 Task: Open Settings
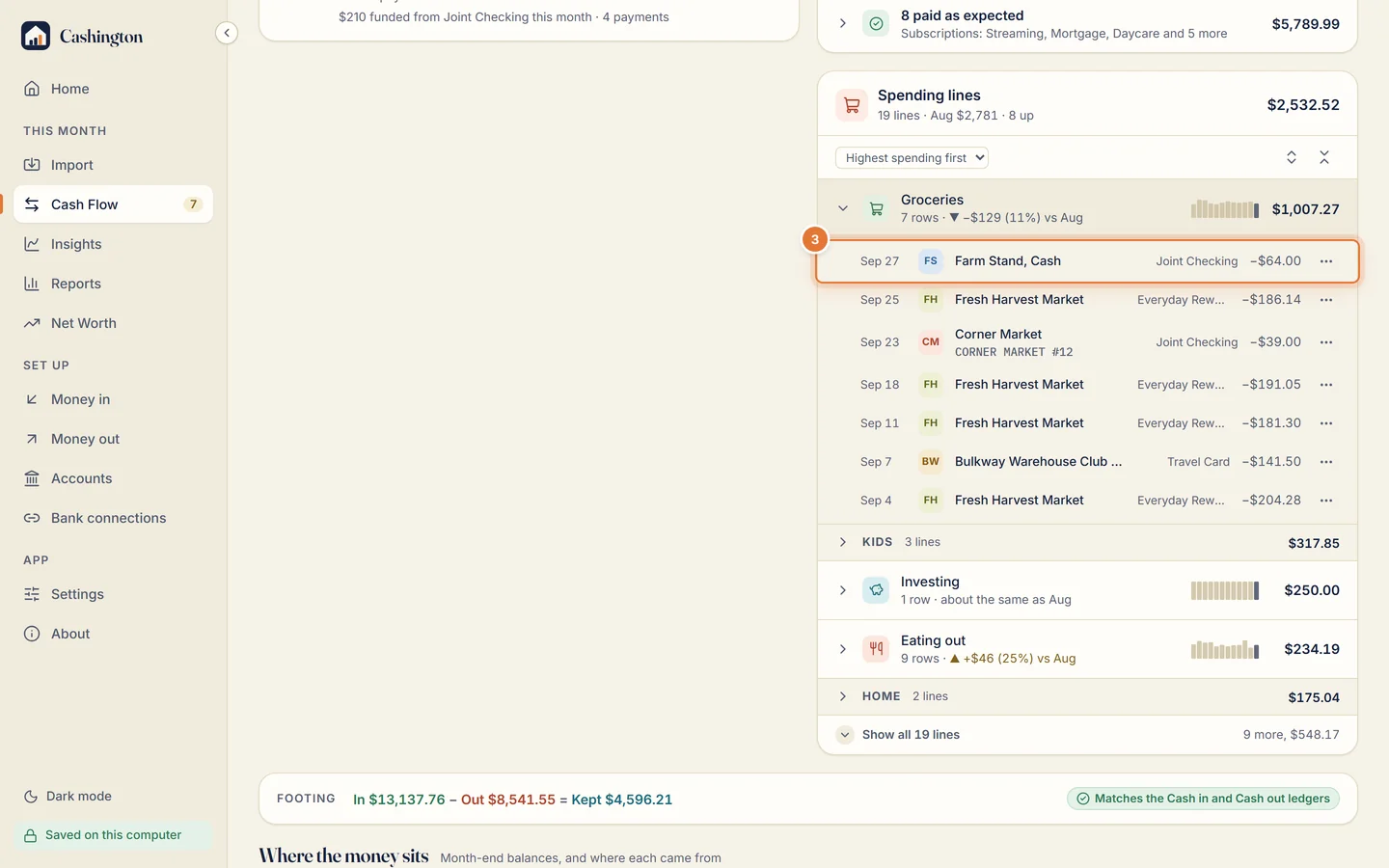tap(114, 594)
